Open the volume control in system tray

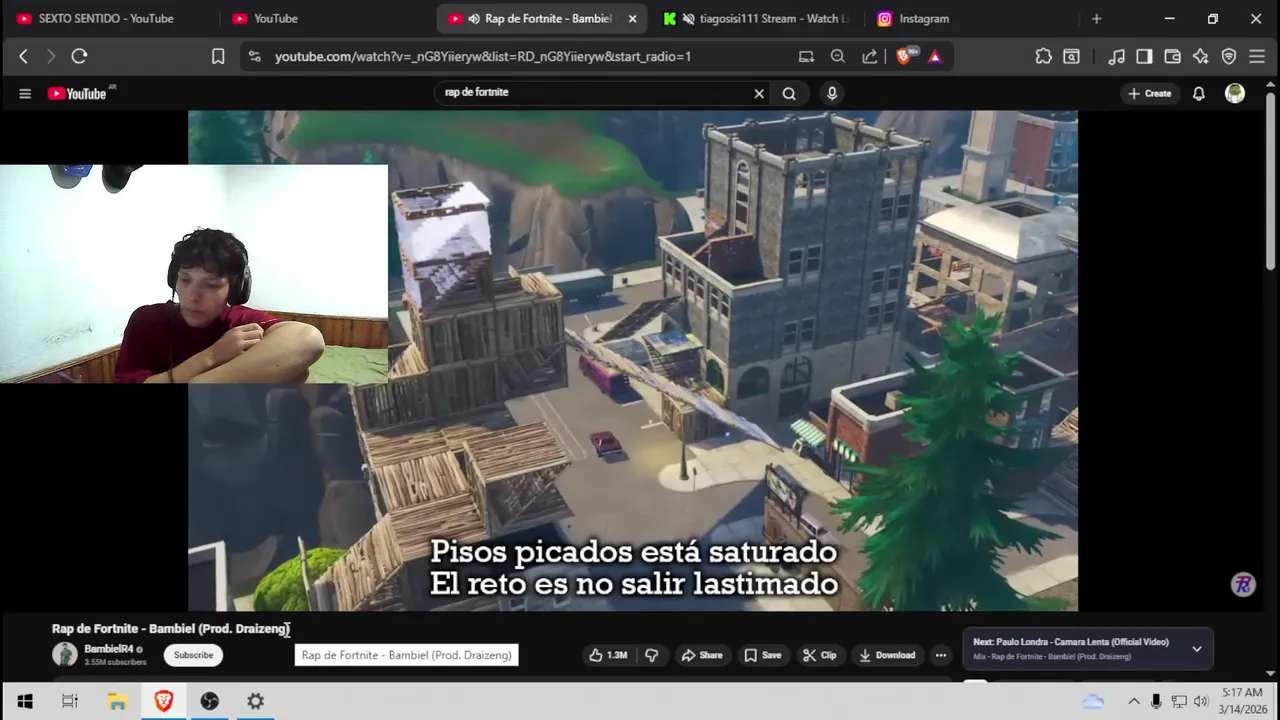click(x=1201, y=701)
